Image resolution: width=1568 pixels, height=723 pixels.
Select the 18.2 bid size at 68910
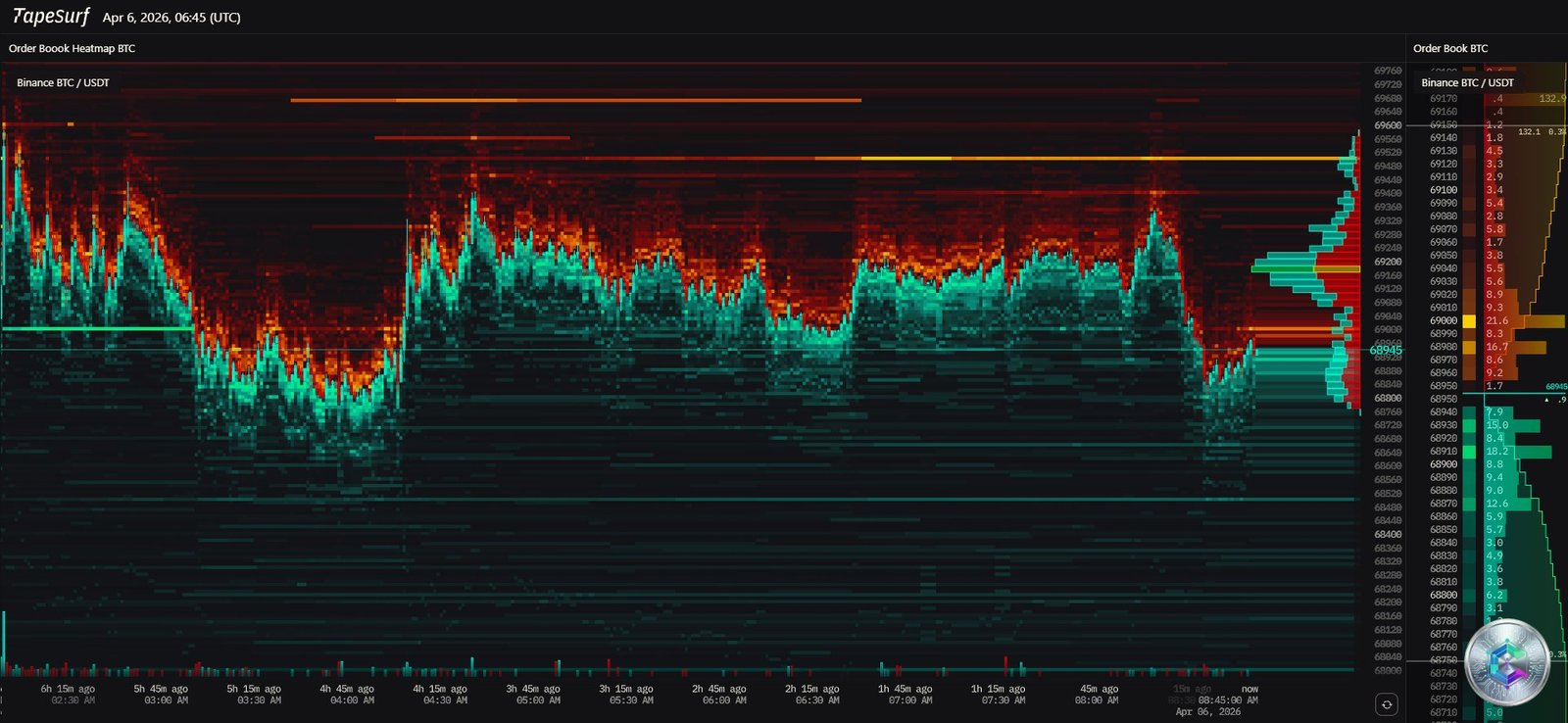[x=1496, y=452]
